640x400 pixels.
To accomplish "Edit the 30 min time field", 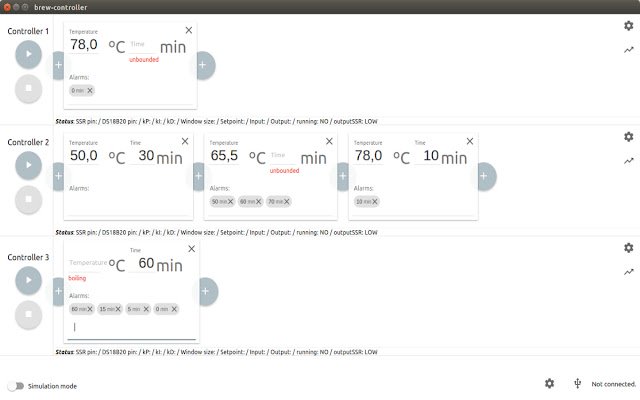I will click(142, 156).
